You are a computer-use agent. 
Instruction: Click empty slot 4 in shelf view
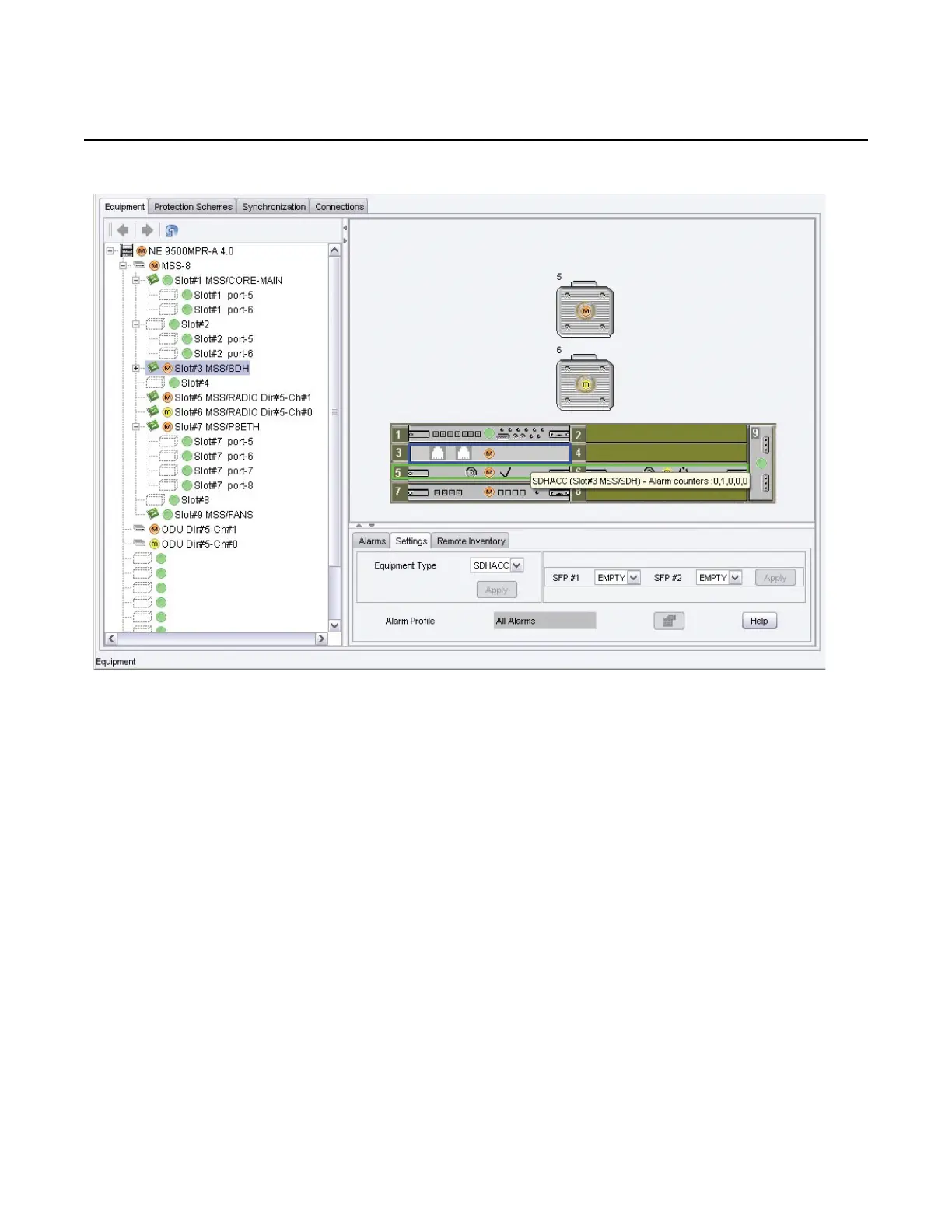tap(667, 453)
